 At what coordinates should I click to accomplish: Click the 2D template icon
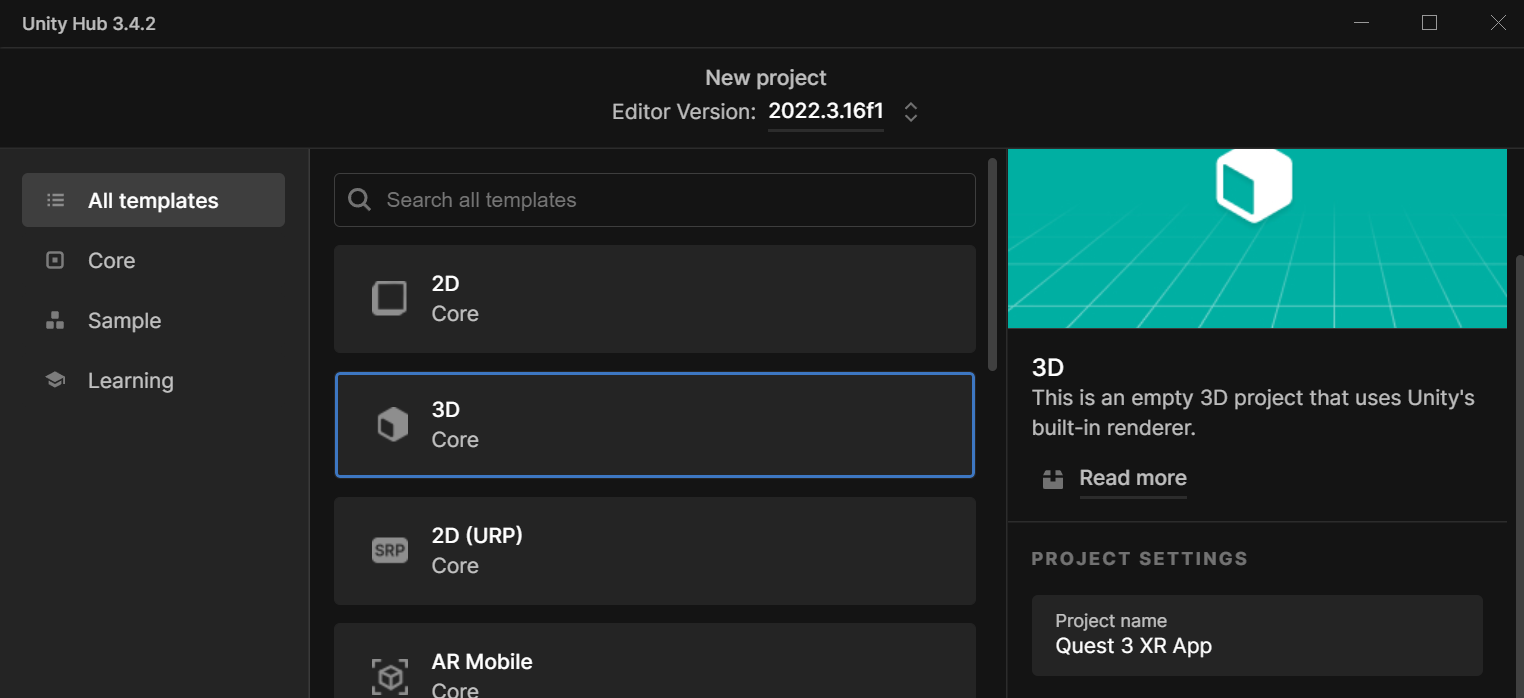tap(390, 298)
